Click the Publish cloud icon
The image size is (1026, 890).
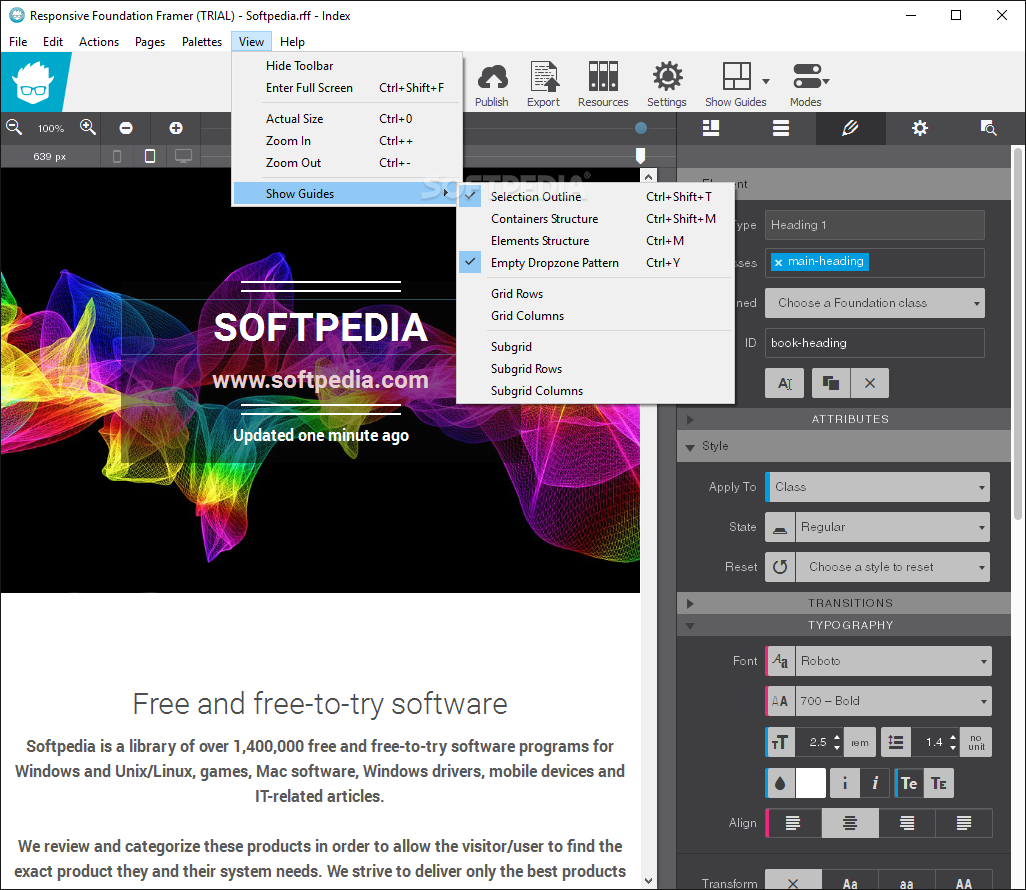[x=491, y=84]
